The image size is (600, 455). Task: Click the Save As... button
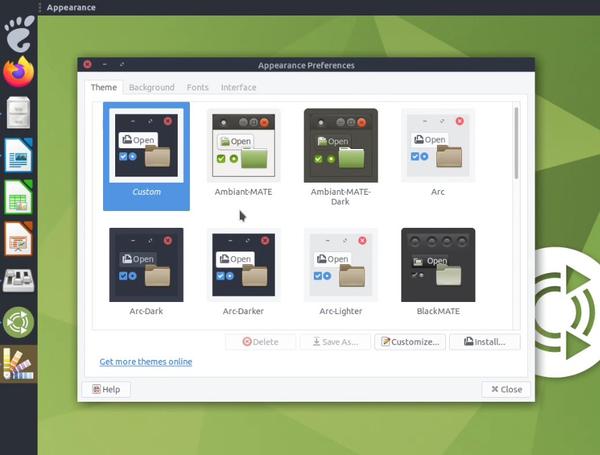tap(335, 342)
